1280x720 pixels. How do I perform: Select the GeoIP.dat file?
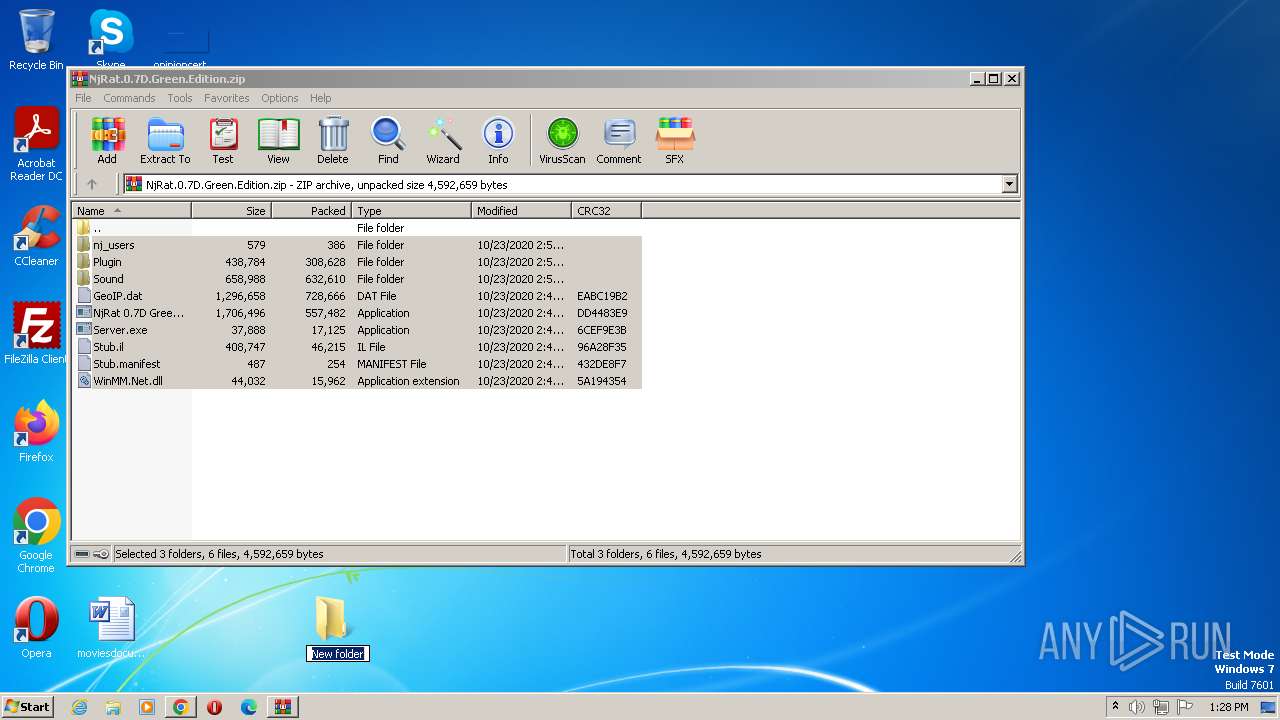pyautogui.click(x=357, y=296)
